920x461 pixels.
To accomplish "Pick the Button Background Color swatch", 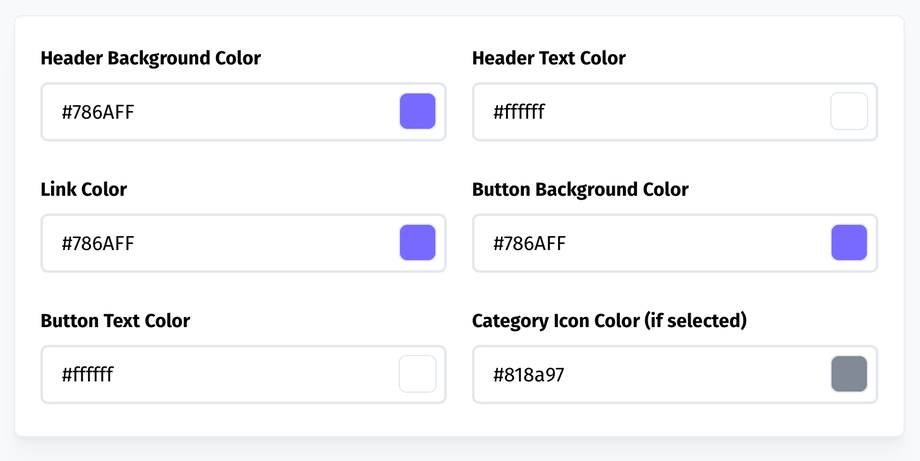I will pos(849,243).
